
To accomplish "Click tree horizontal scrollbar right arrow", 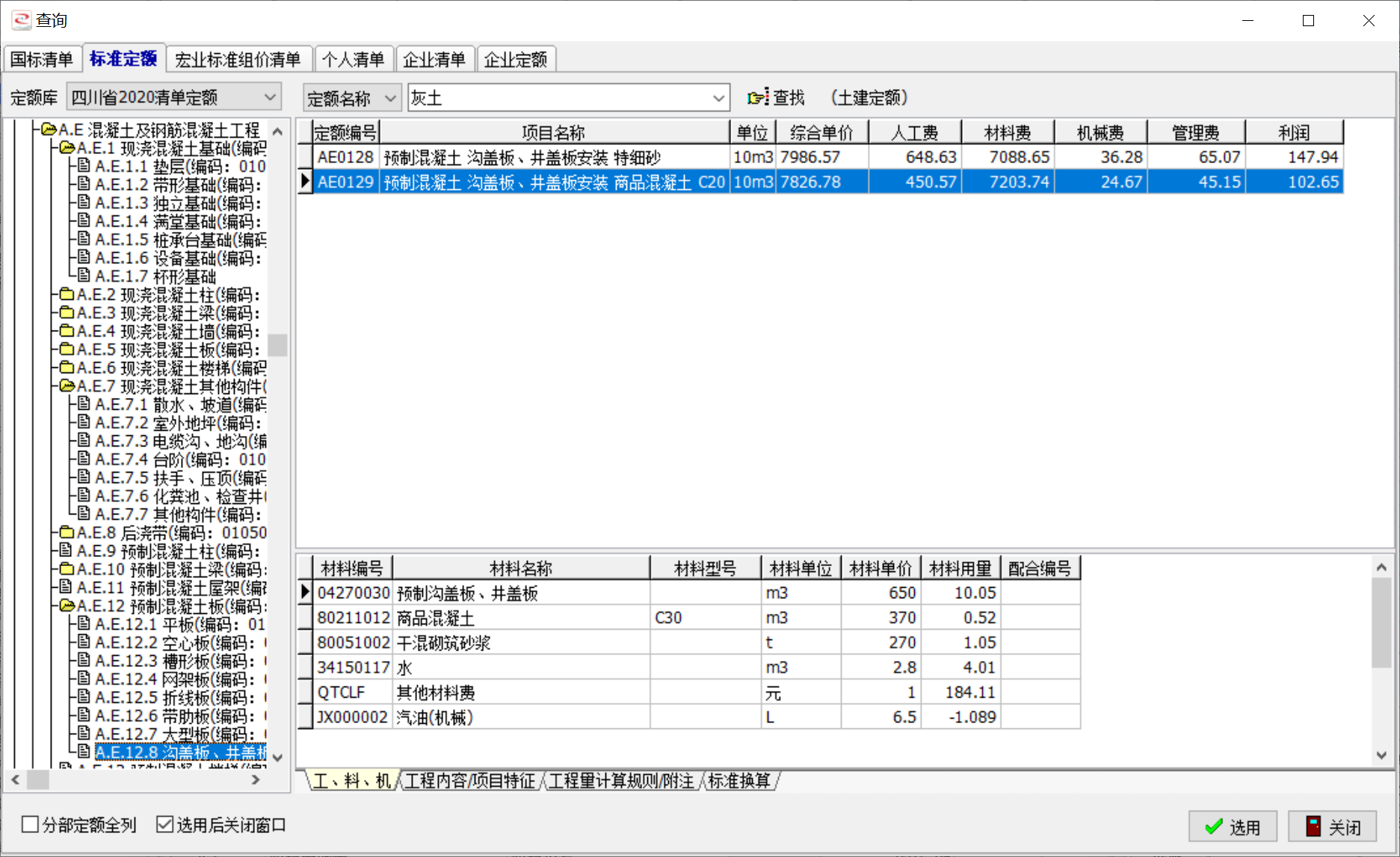I will click(256, 779).
